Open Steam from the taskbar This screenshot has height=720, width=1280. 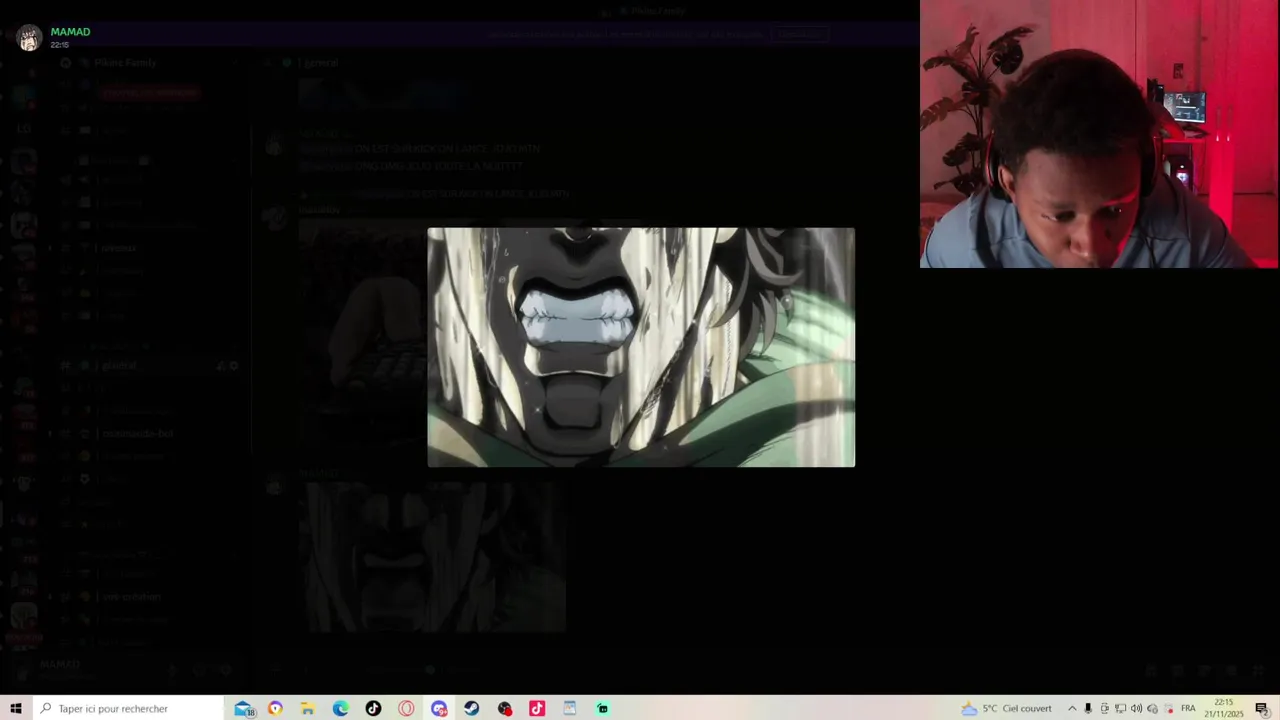(x=472, y=708)
